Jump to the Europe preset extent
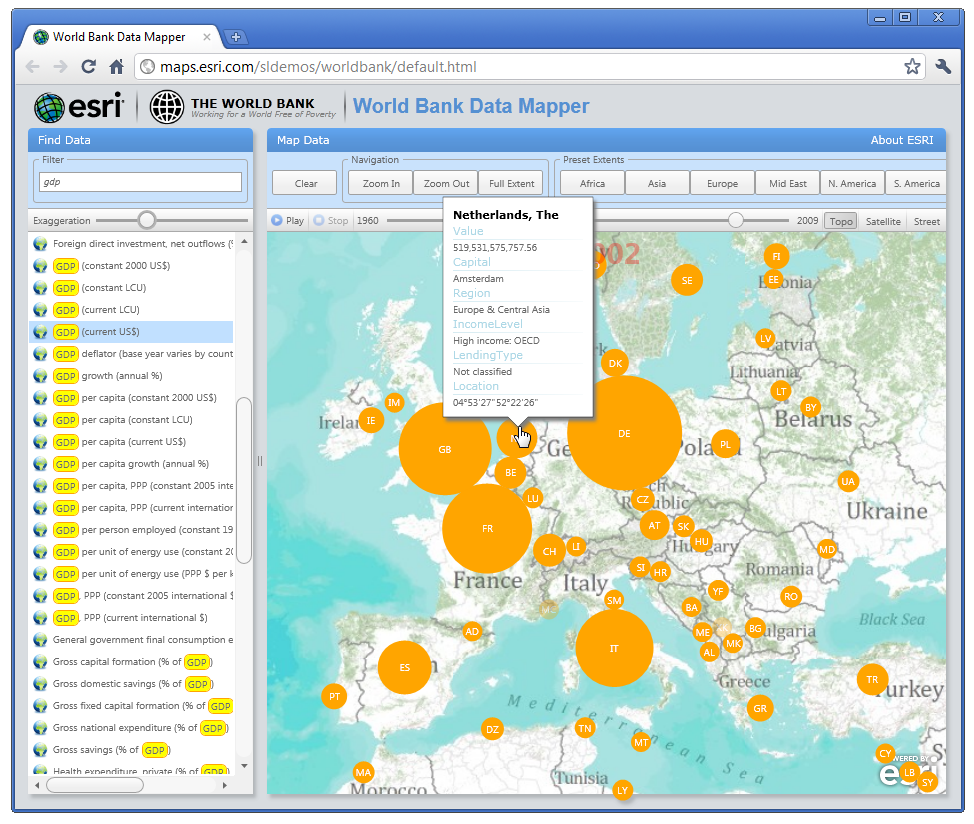 pyautogui.click(x=722, y=183)
